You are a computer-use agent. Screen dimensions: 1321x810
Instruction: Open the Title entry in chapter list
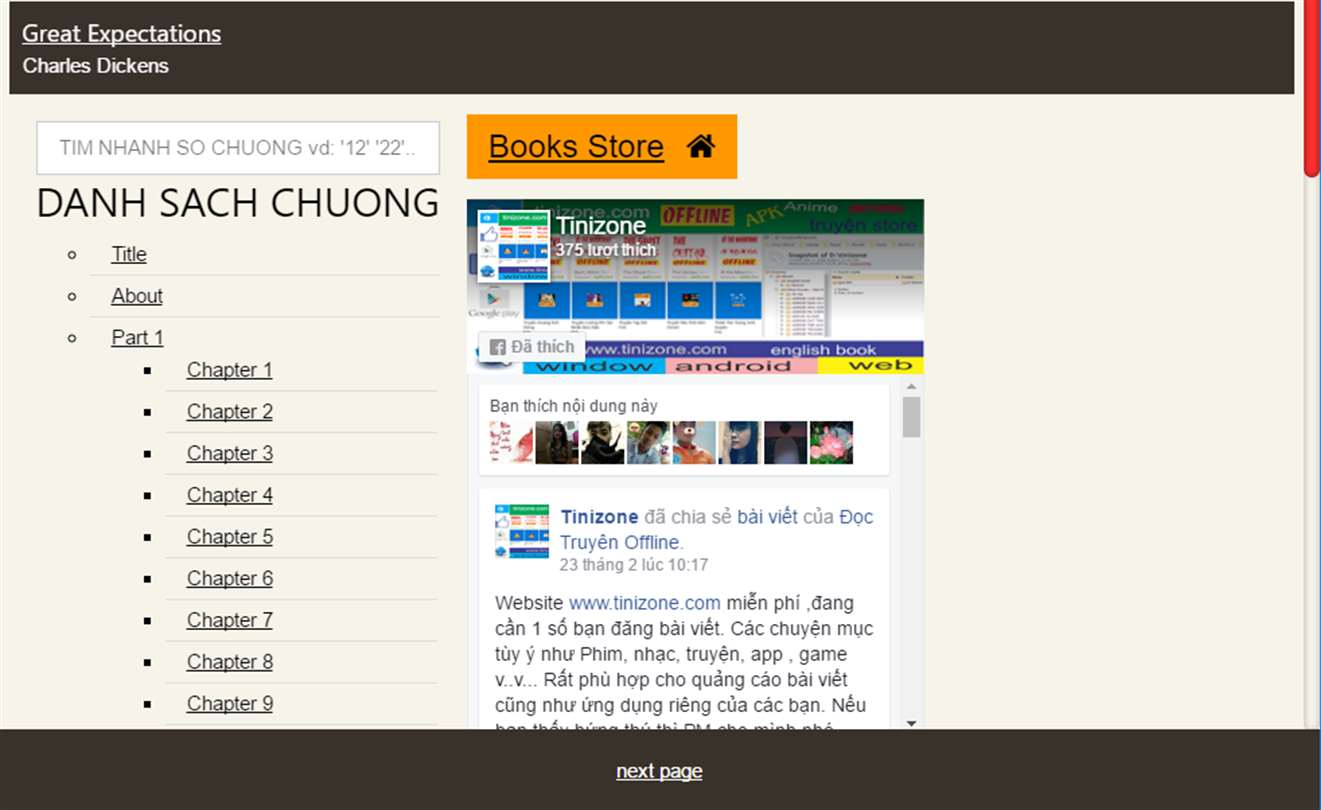129,254
